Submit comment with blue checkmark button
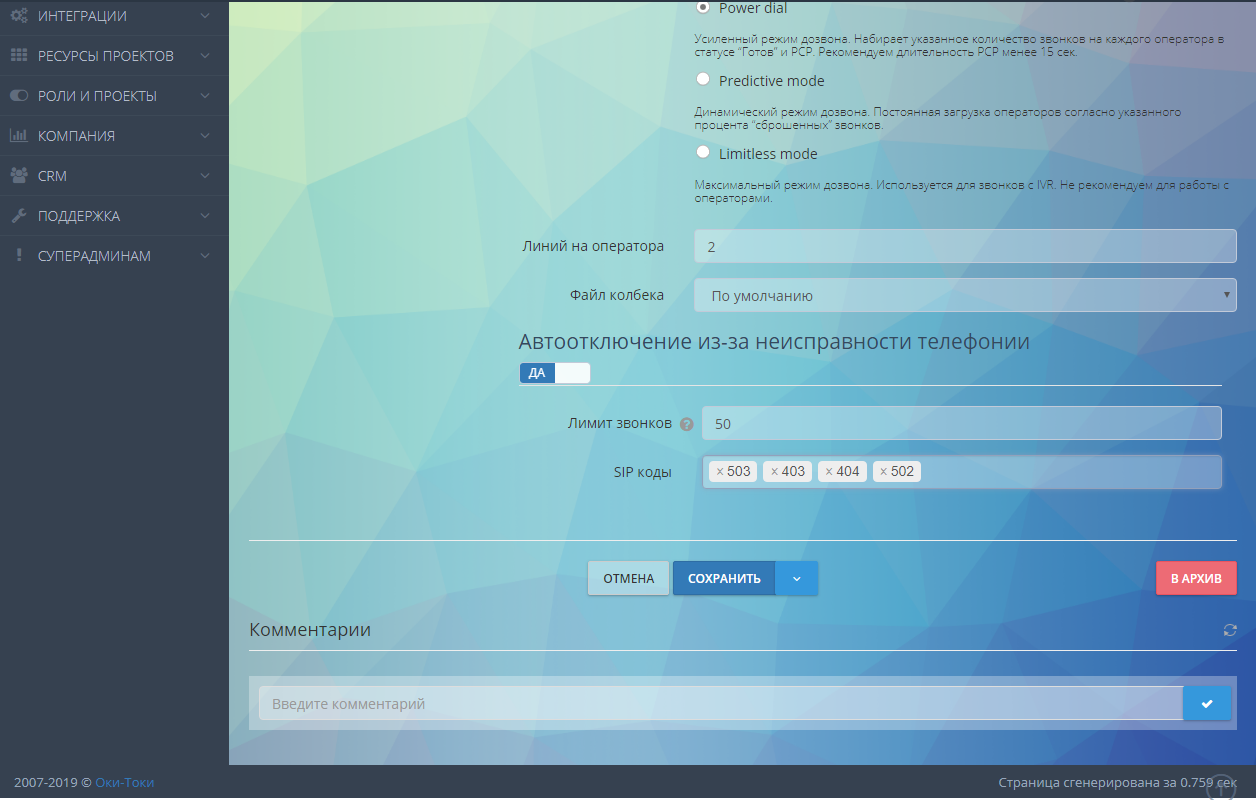The image size is (1256, 800). [x=1207, y=703]
